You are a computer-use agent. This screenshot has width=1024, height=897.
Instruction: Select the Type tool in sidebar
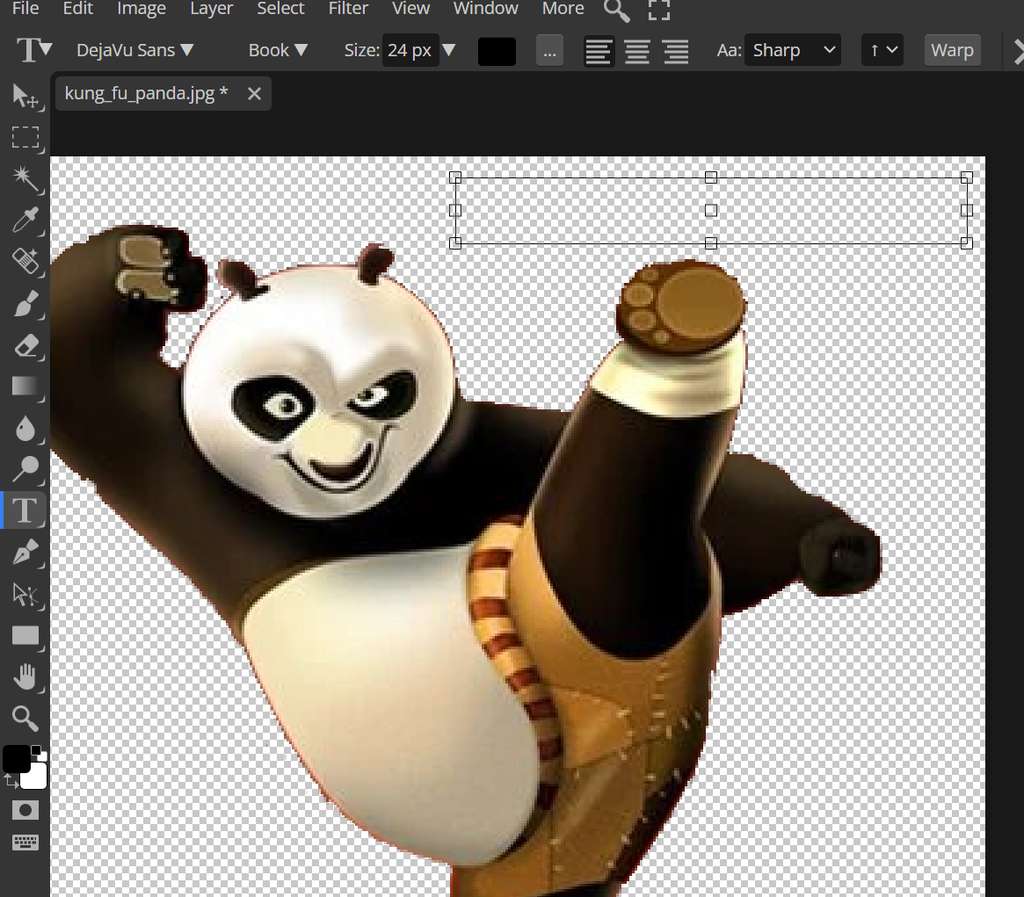click(25, 511)
